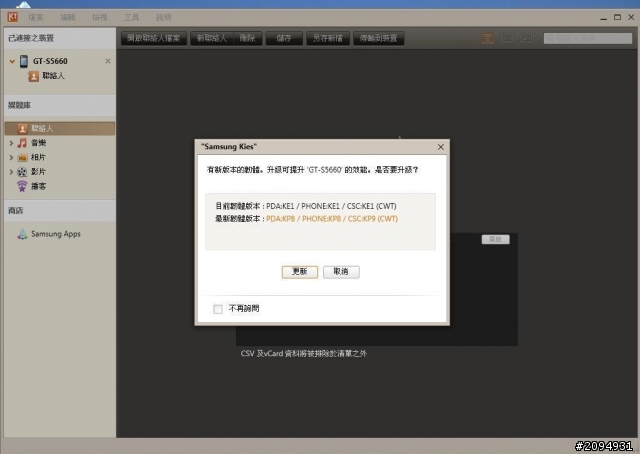Click the 播客 podcast icon

click(x=22, y=186)
